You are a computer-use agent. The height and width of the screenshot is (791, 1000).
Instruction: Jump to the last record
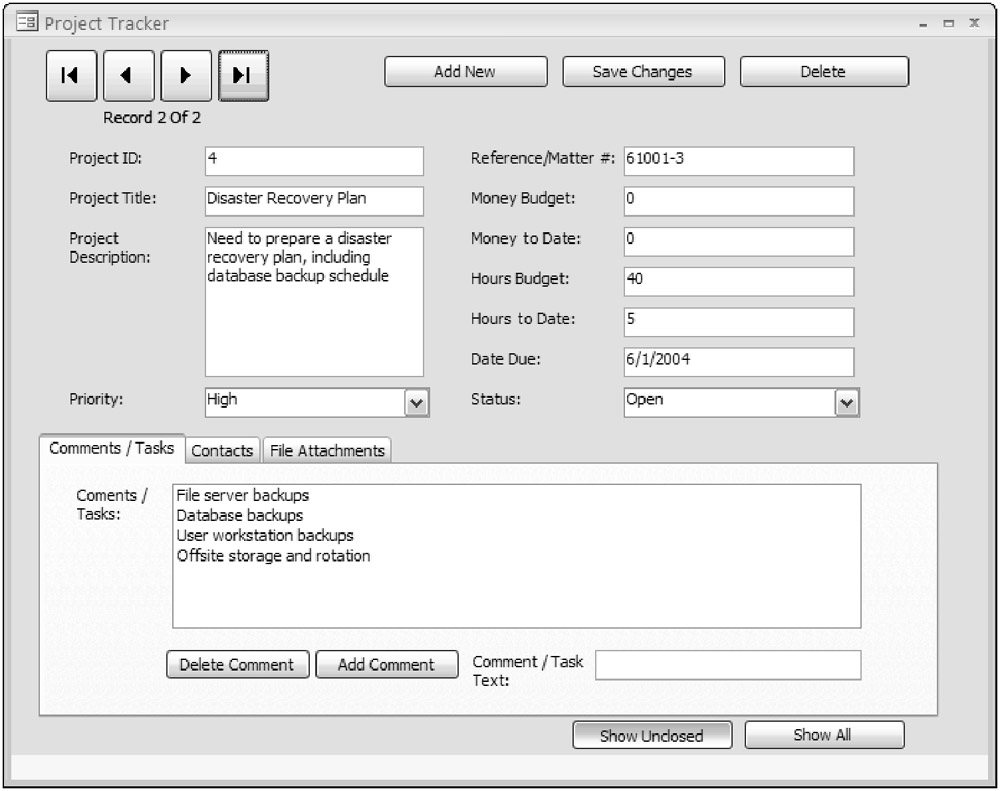pyautogui.click(x=243, y=76)
